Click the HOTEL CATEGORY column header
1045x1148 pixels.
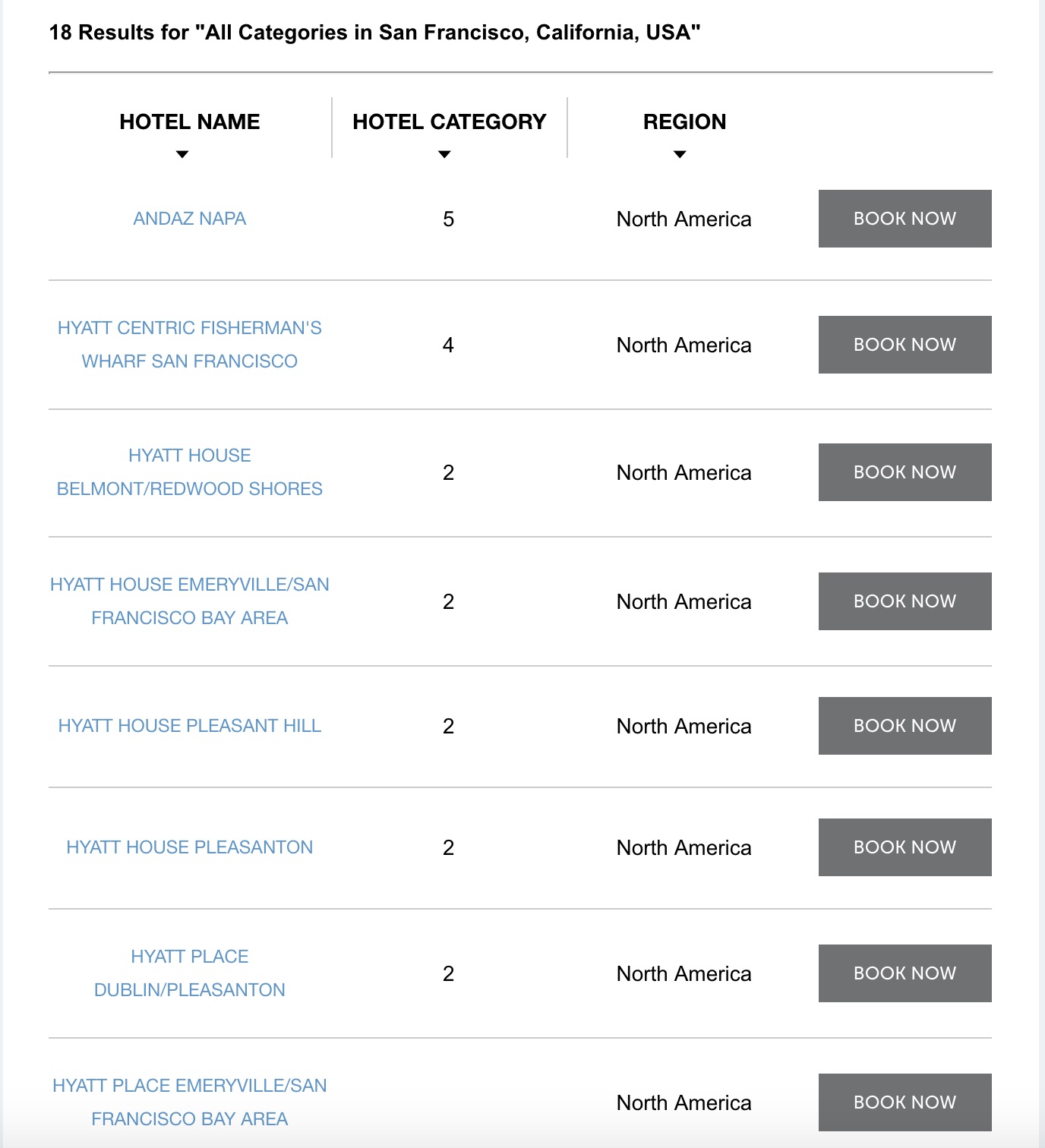point(450,121)
